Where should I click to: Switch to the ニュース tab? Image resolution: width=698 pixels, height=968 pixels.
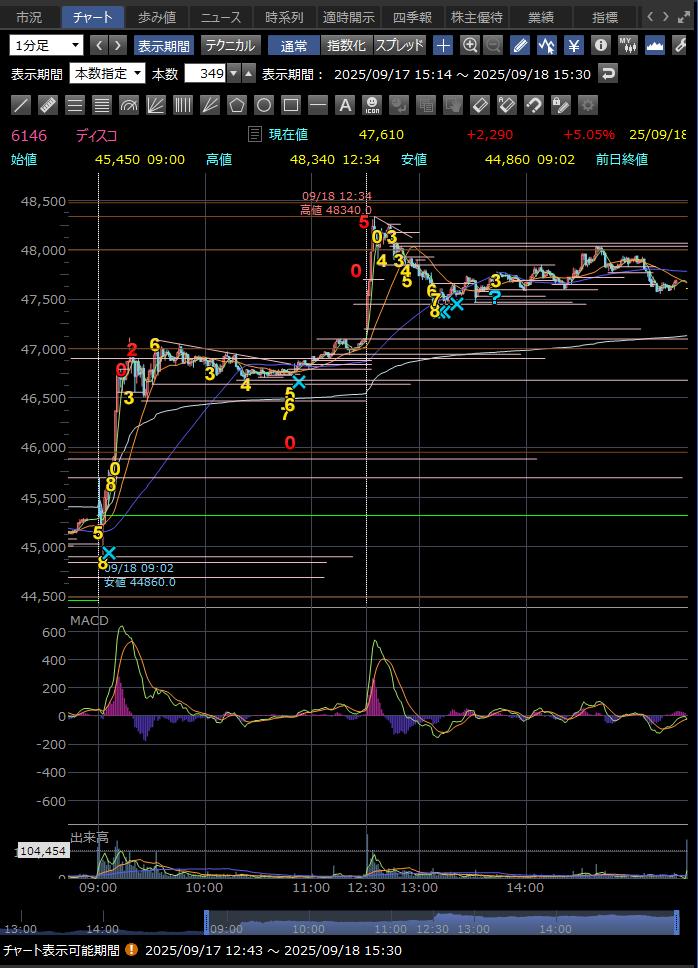coord(220,17)
